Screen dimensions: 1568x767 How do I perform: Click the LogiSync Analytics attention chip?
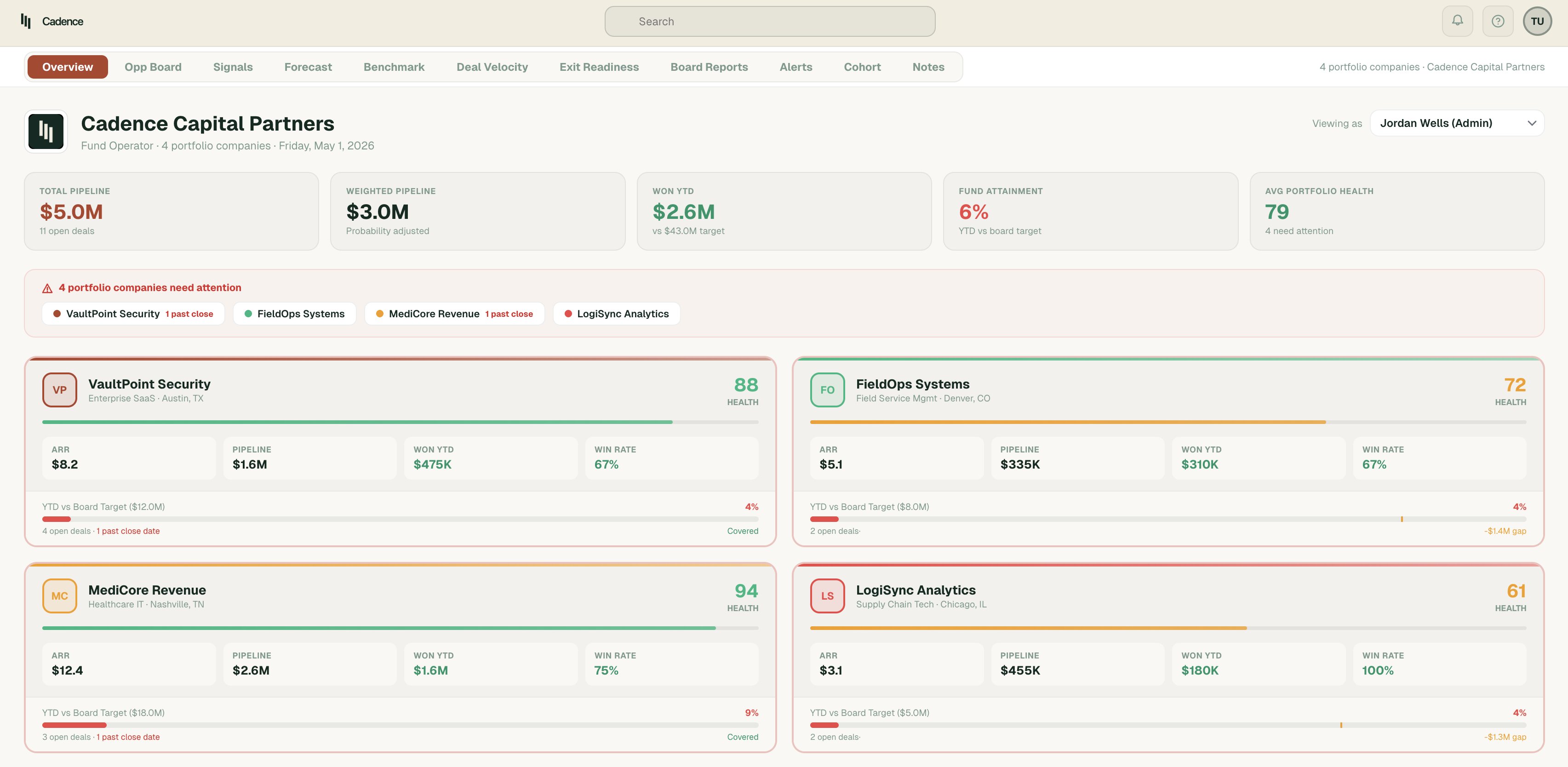[617, 314]
